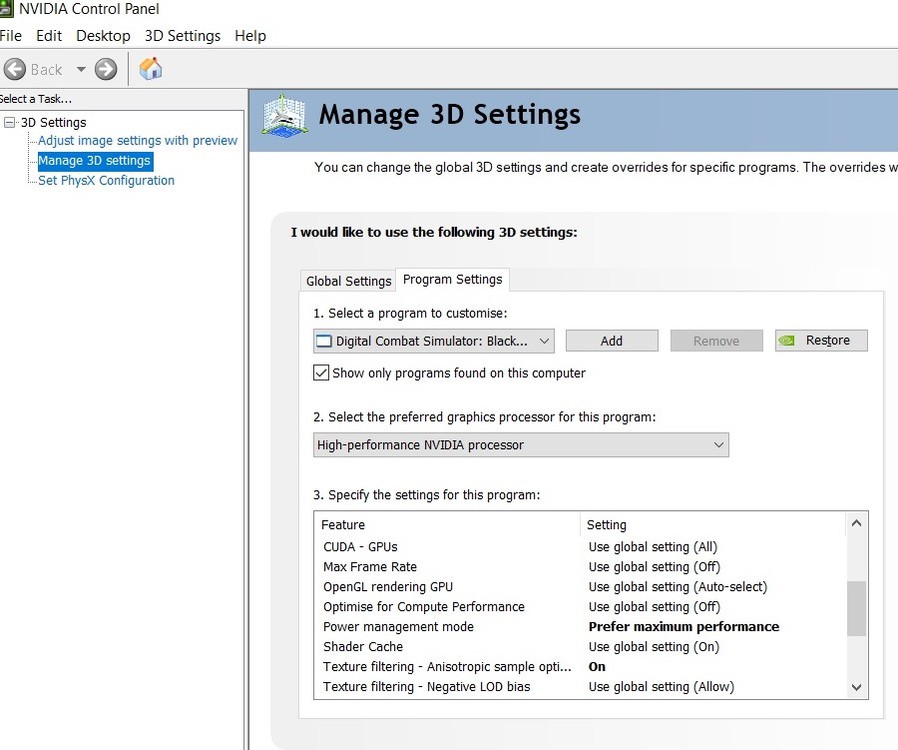The width and height of the screenshot is (898, 750).
Task: Click the NVIDIA Control Panel title icon
Action: (6, 9)
